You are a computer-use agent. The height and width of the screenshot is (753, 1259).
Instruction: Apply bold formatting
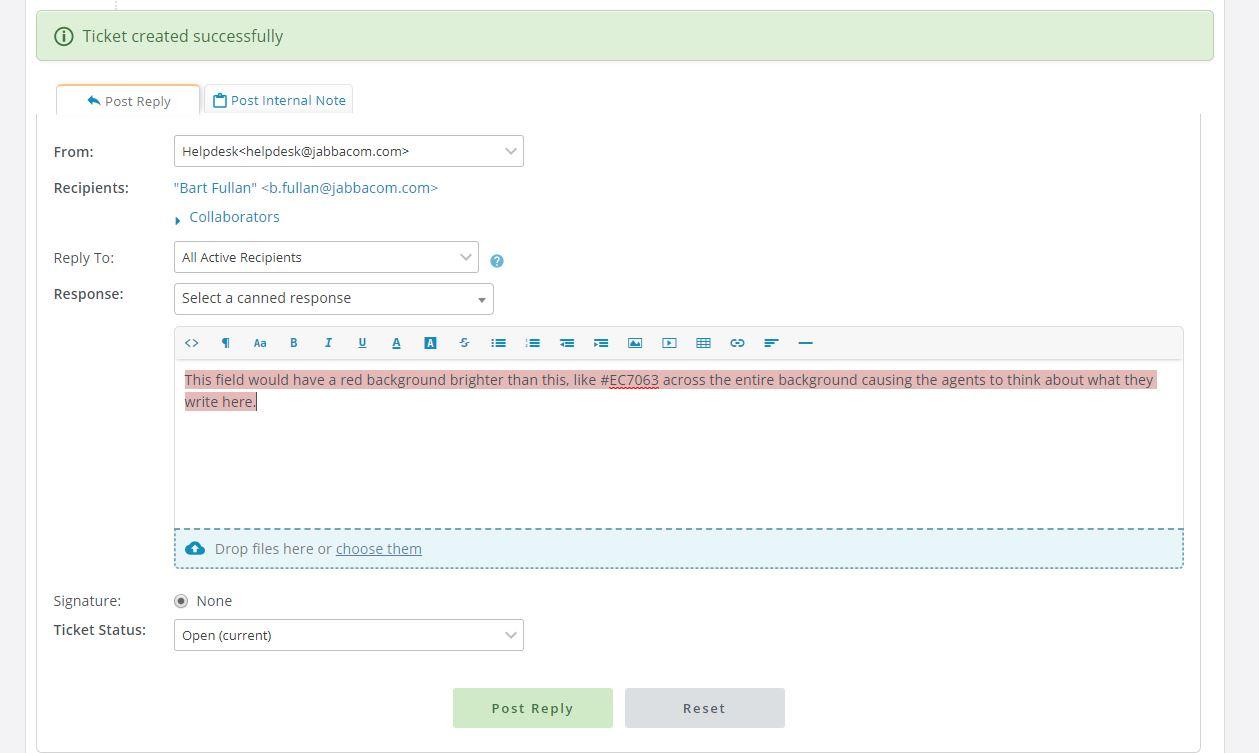[293, 343]
